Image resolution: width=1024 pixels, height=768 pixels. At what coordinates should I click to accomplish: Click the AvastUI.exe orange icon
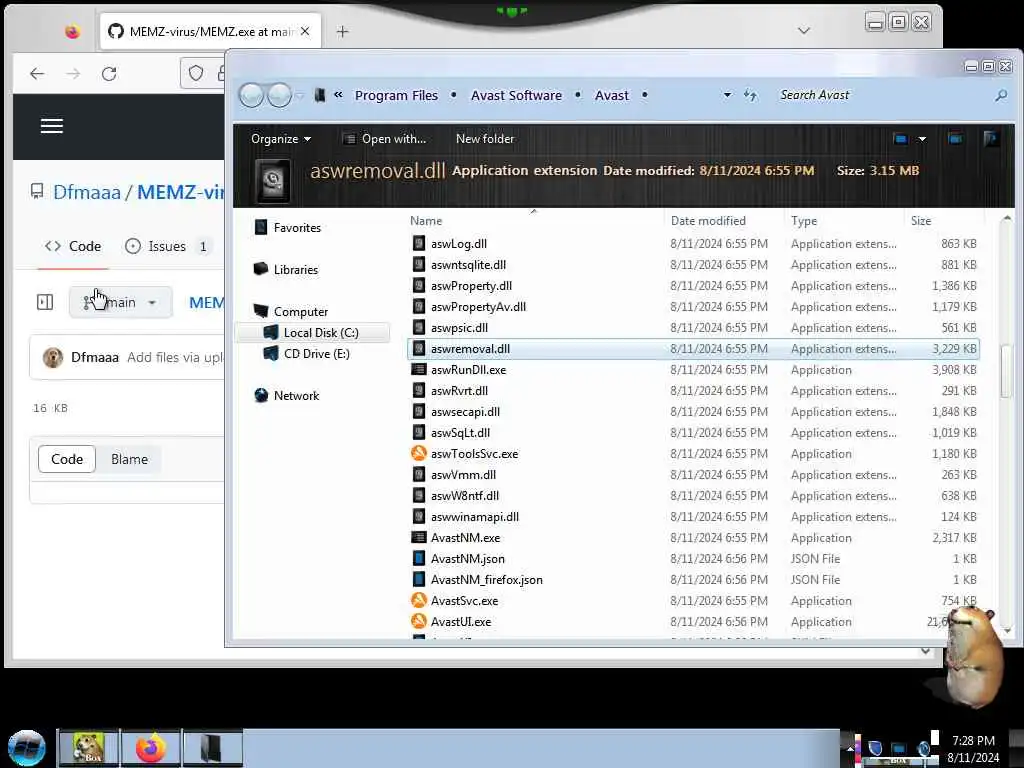(x=419, y=621)
